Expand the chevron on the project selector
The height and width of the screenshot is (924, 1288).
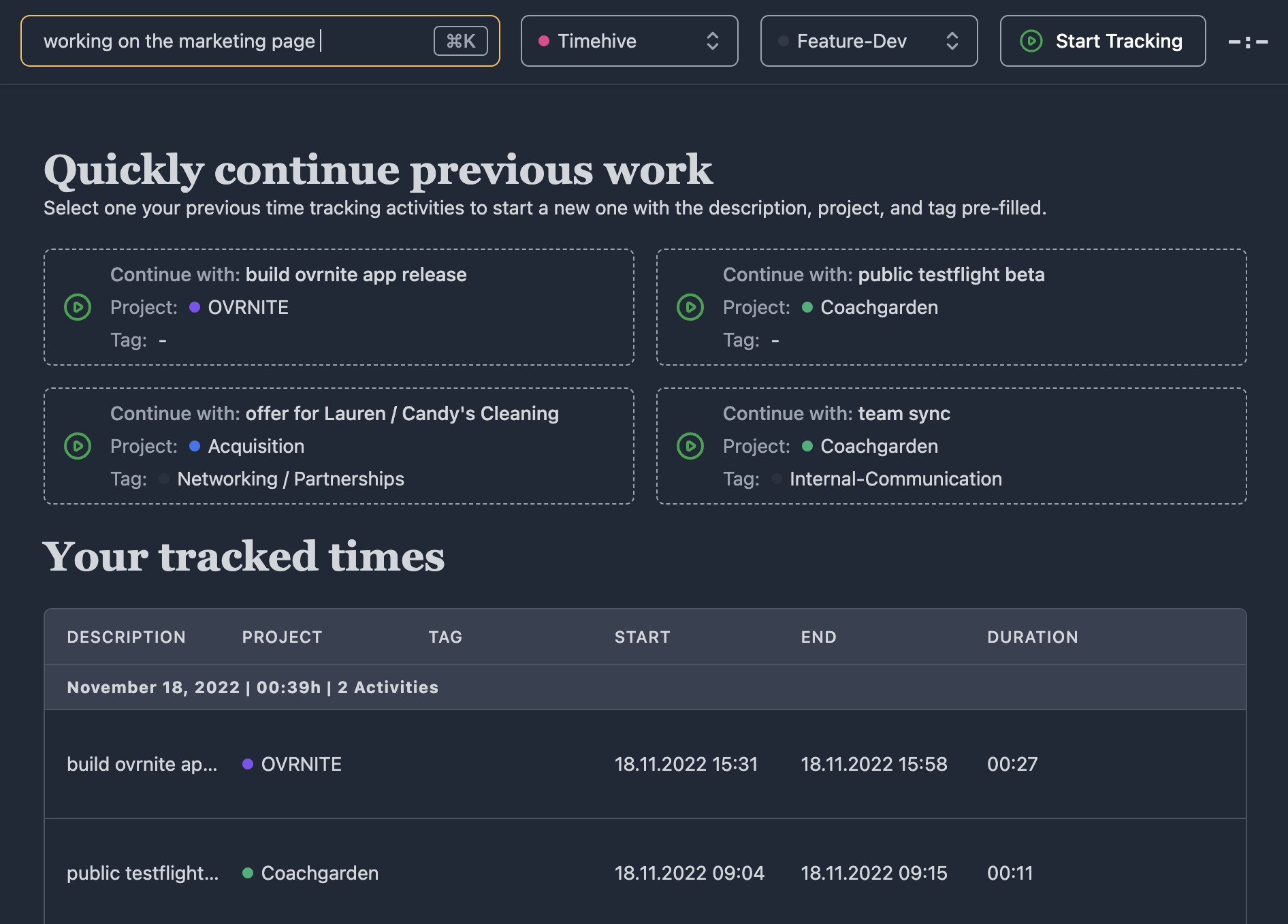coord(712,41)
